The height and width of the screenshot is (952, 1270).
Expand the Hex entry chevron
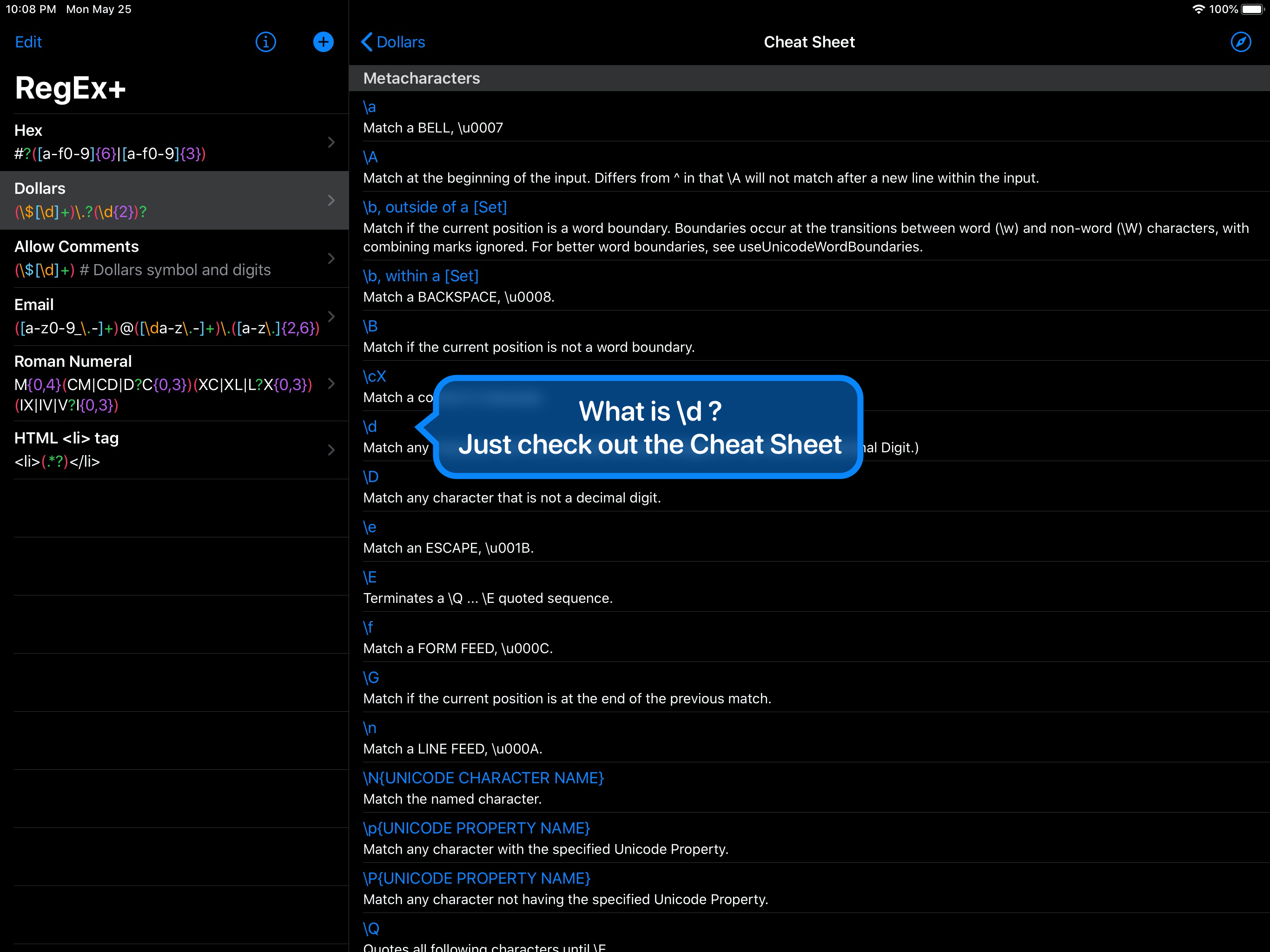(331, 142)
